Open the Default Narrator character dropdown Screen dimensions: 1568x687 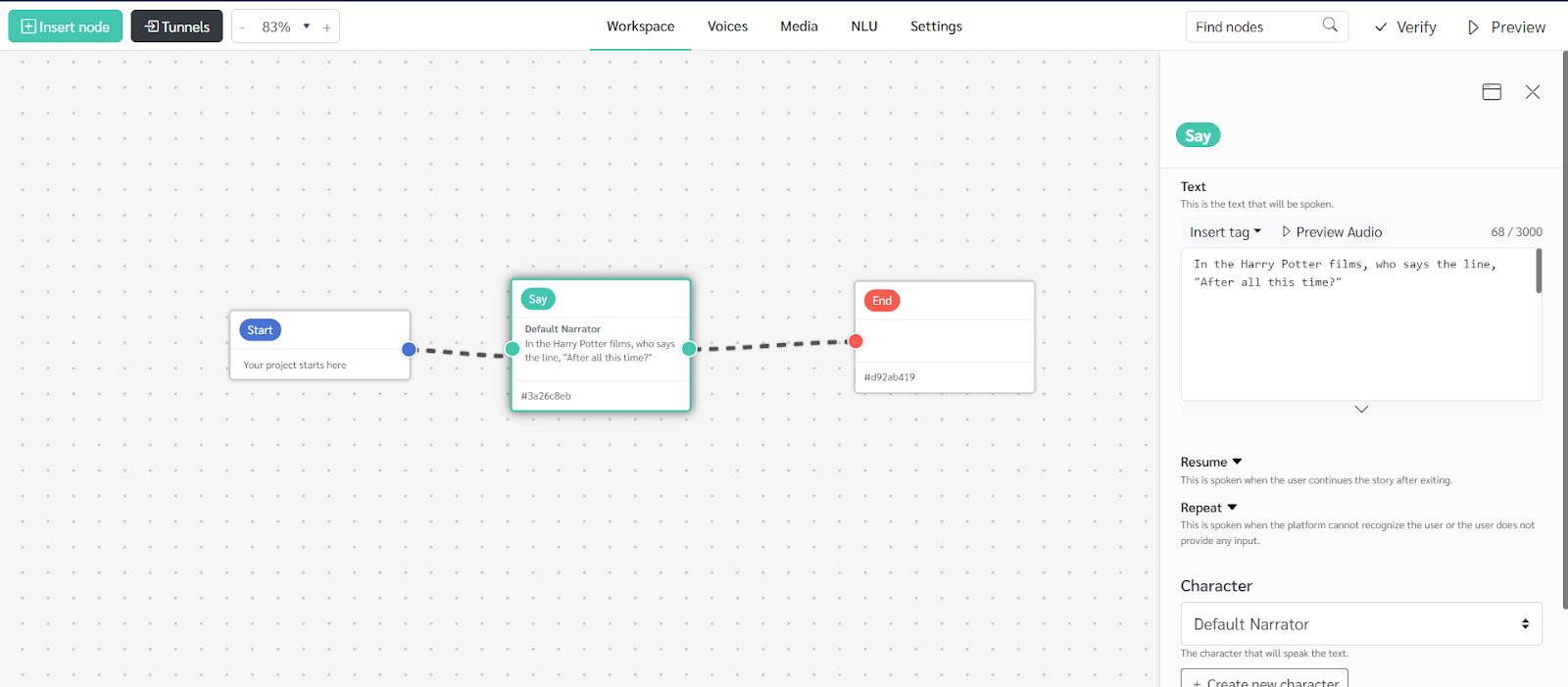click(1361, 624)
